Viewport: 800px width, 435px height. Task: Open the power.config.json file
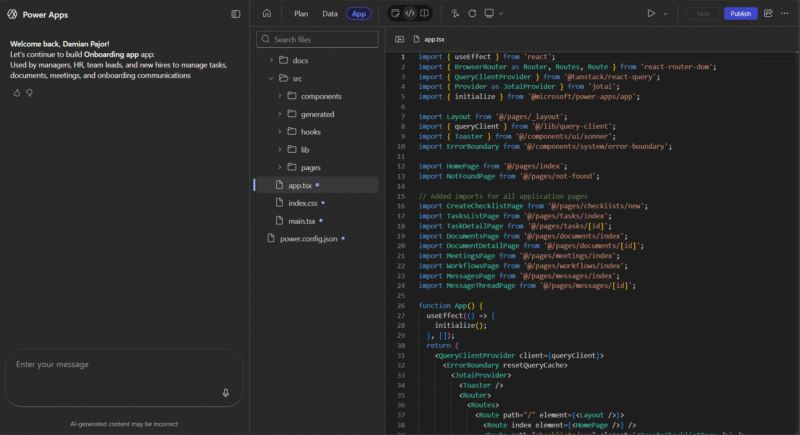tap(309, 239)
